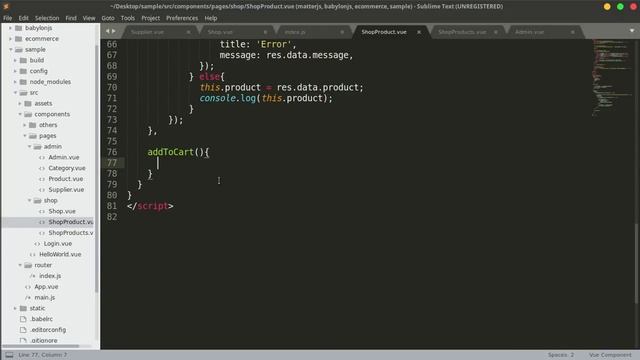Close the ShopProduct.vue tab
The image size is (640, 360).
419,32
